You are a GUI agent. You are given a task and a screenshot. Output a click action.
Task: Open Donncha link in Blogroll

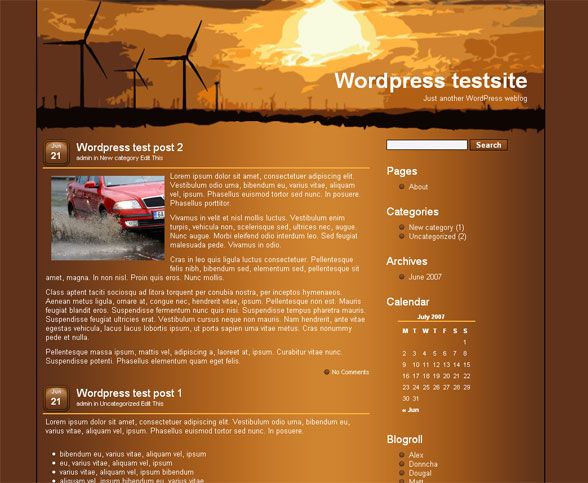[423, 464]
